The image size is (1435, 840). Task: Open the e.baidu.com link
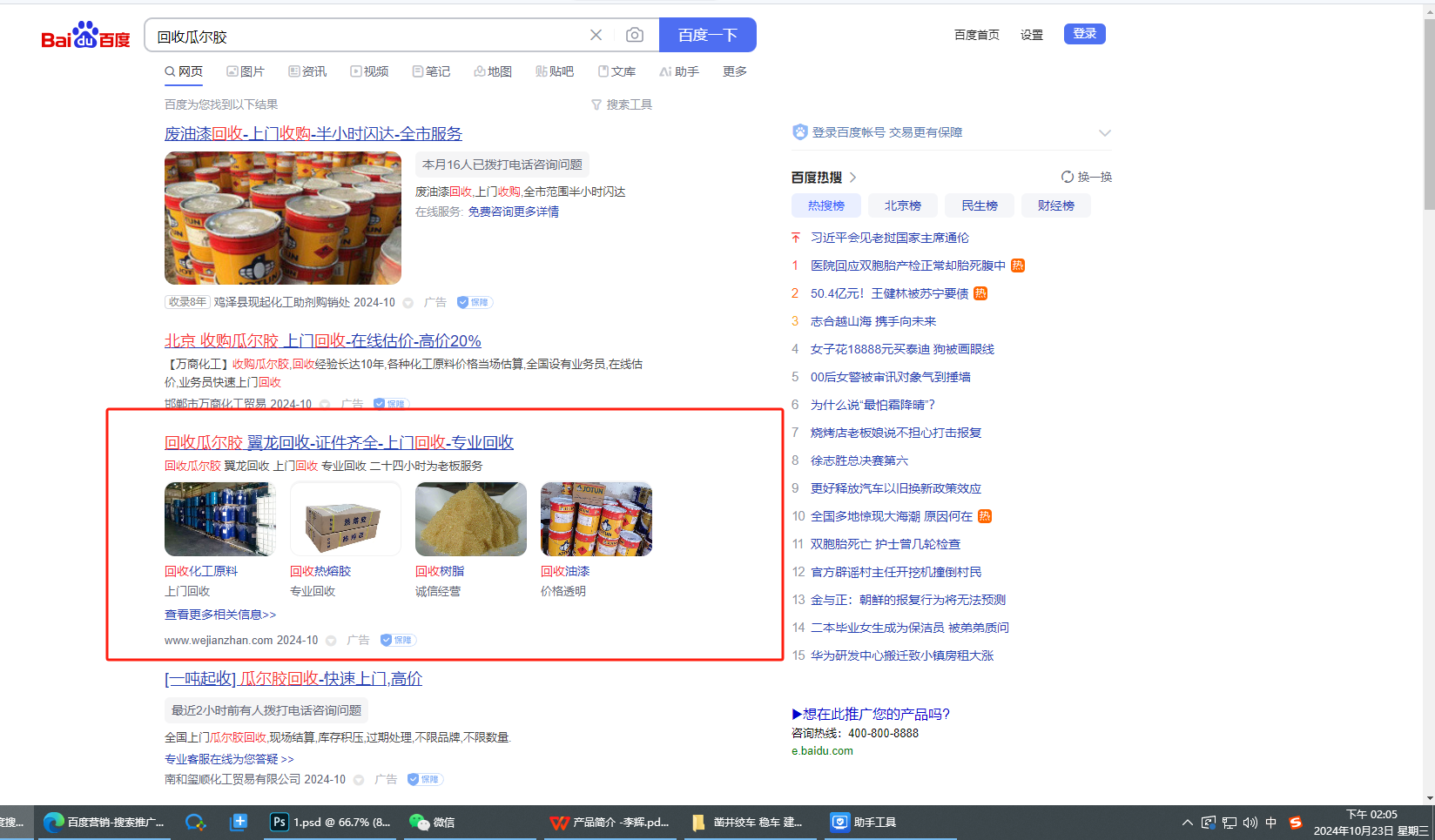822,750
